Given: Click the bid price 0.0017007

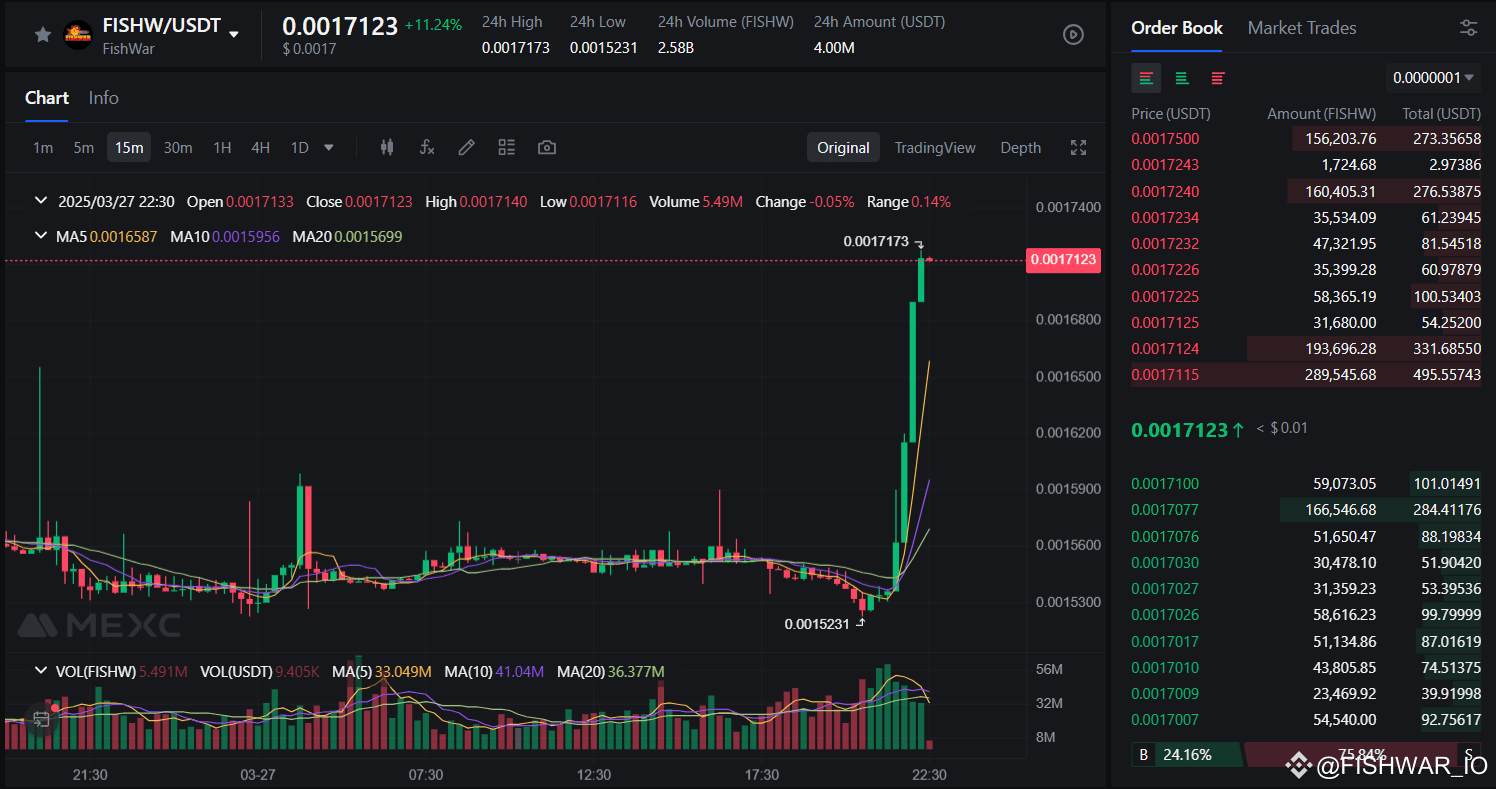Looking at the screenshot, I should click(x=1165, y=720).
